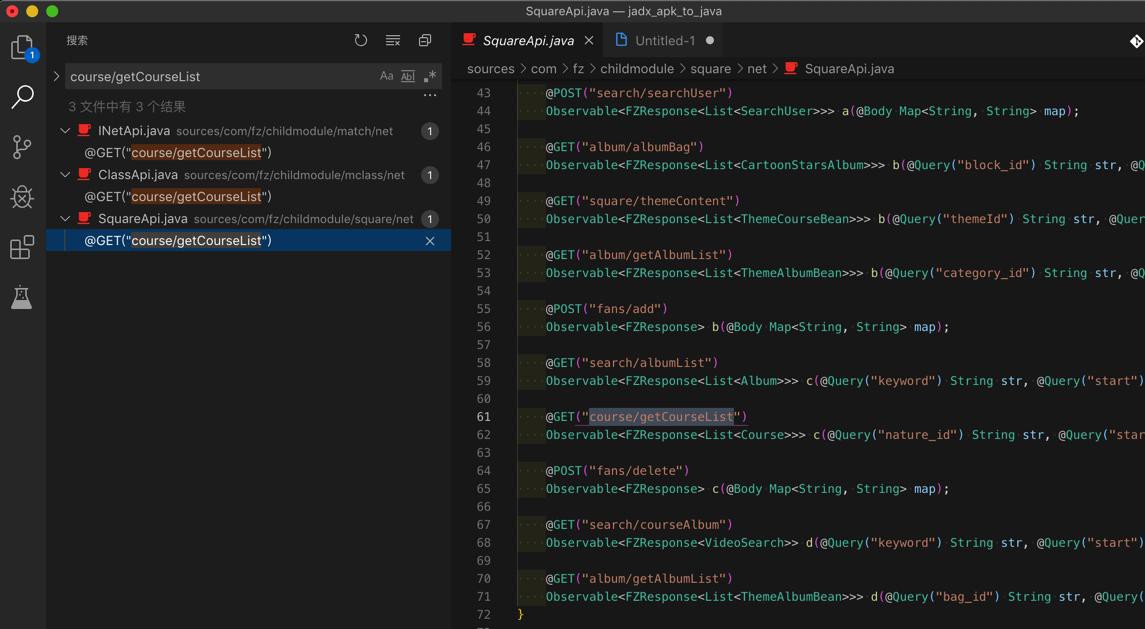Screen dimensions: 1145x629
Task: Clear the search results
Action: click(393, 40)
